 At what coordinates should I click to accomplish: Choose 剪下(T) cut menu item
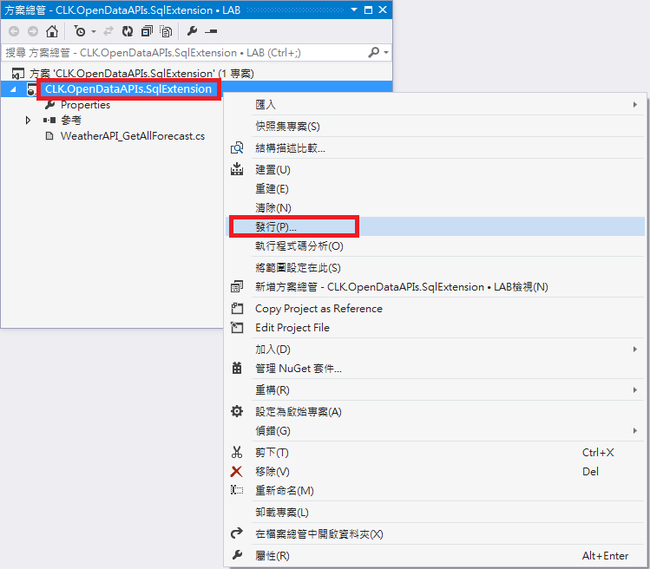point(435,453)
